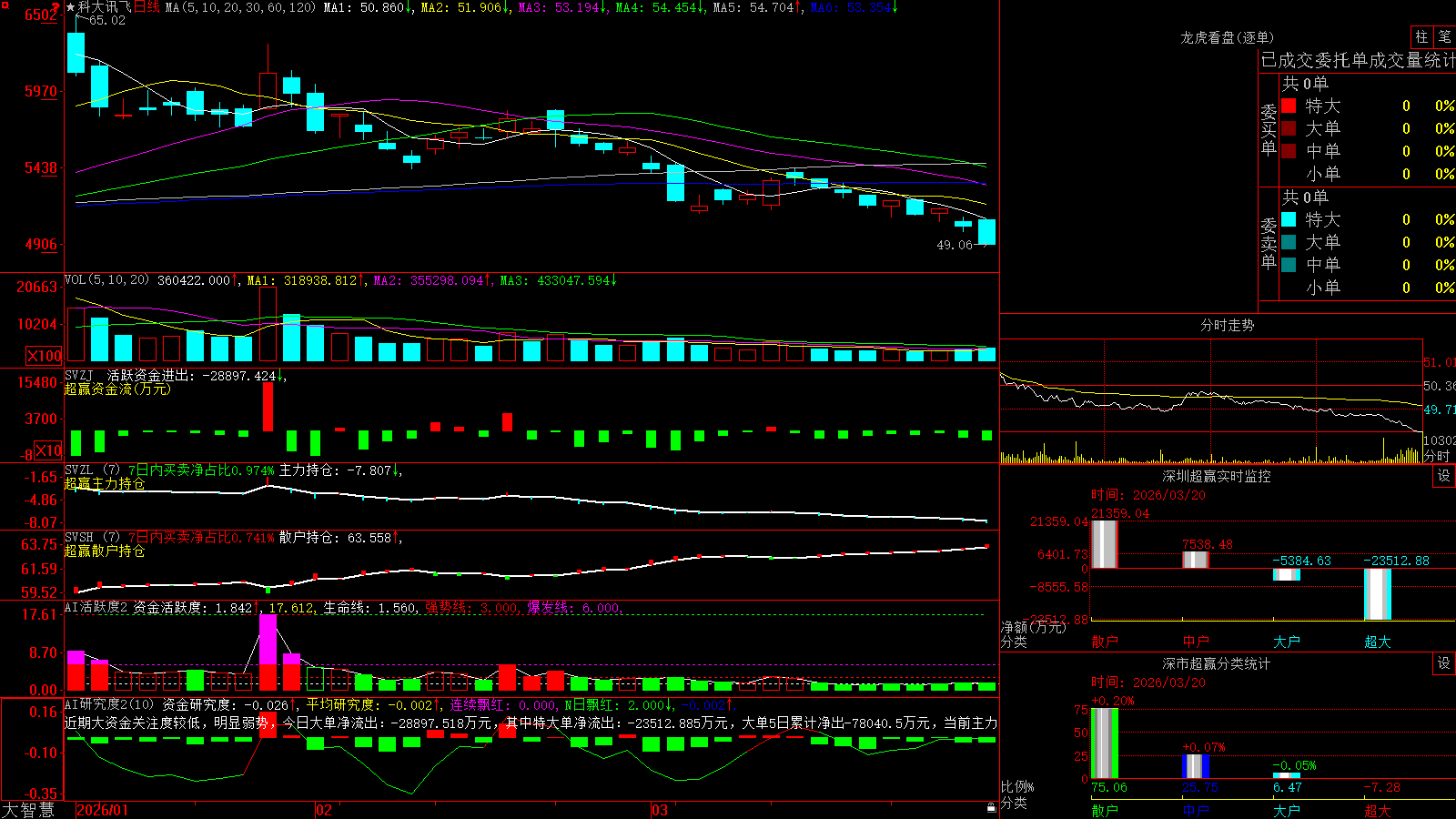The height and width of the screenshot is (819, 1456).
Task: Click the cyan 特大 sell order swatch
Action: (1289, 219)
